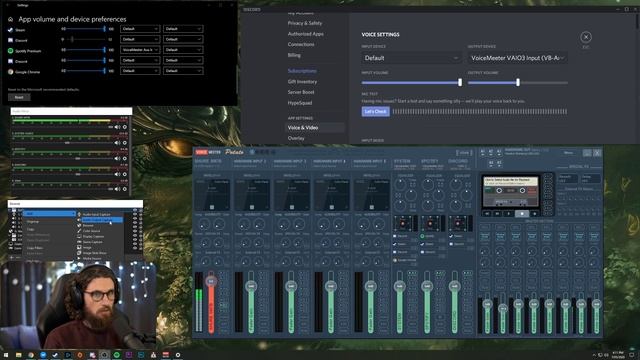This screenshot has width=640, height=360.
Task: Open Spotify Premium VoiceMeeter Aux output dropdown
Action: (140, 50)
